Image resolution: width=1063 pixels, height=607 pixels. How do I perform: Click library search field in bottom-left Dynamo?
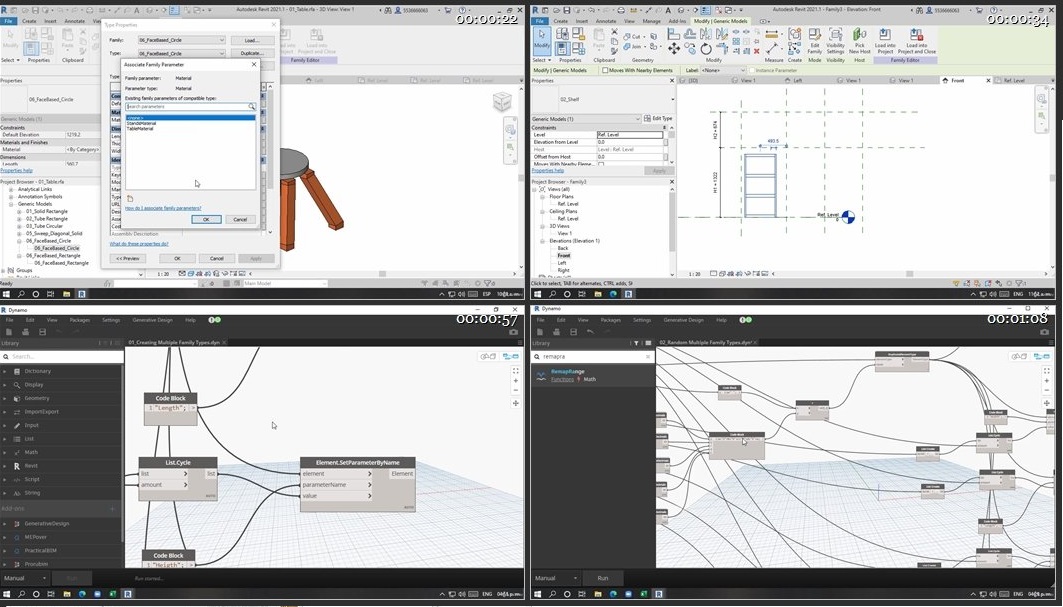tap(62, 356)
